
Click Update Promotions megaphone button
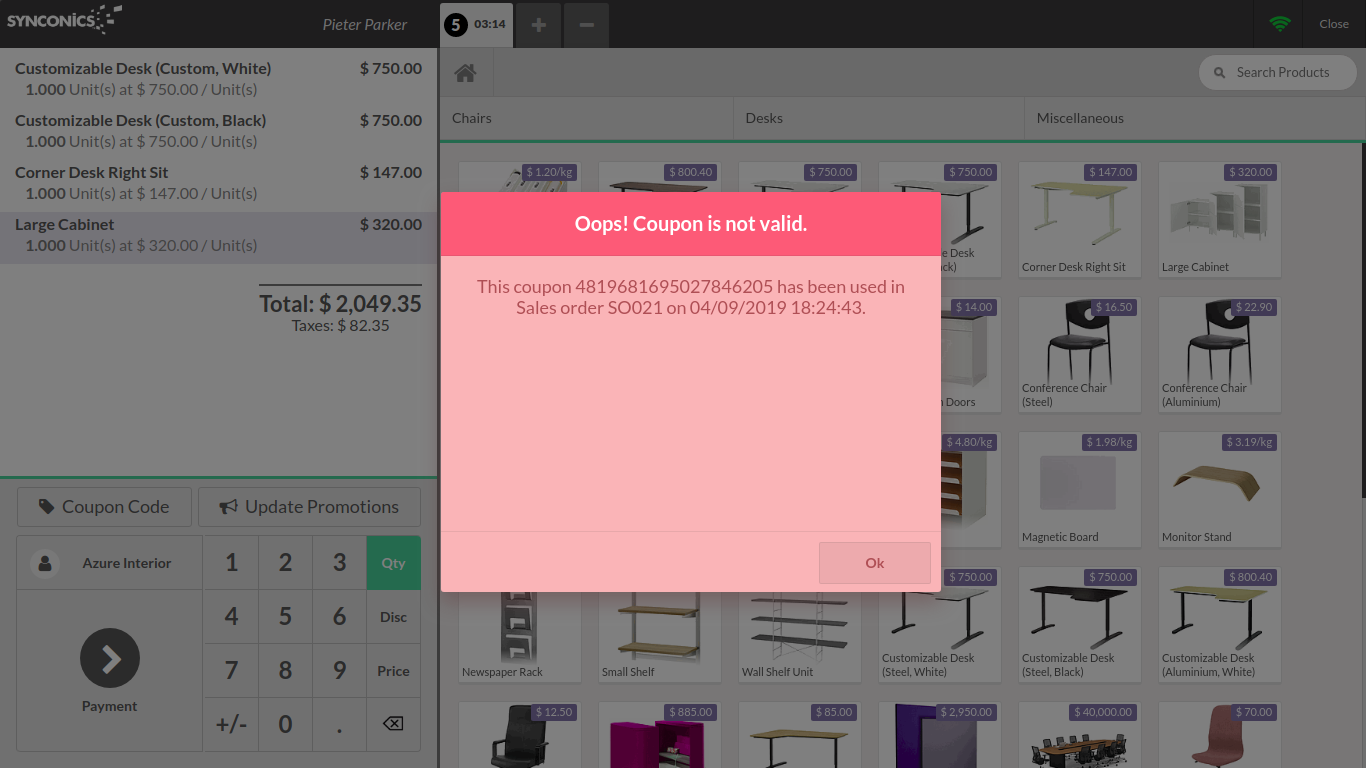pos(309,507)
